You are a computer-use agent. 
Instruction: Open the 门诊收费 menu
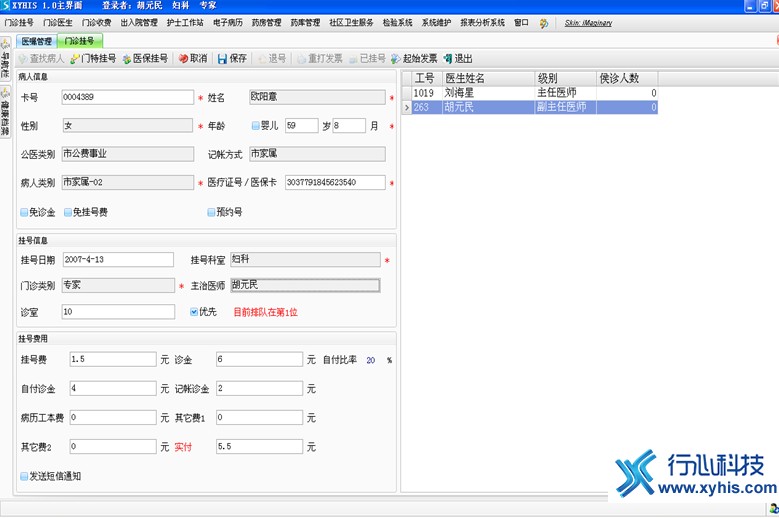click(x=96, y=23)
